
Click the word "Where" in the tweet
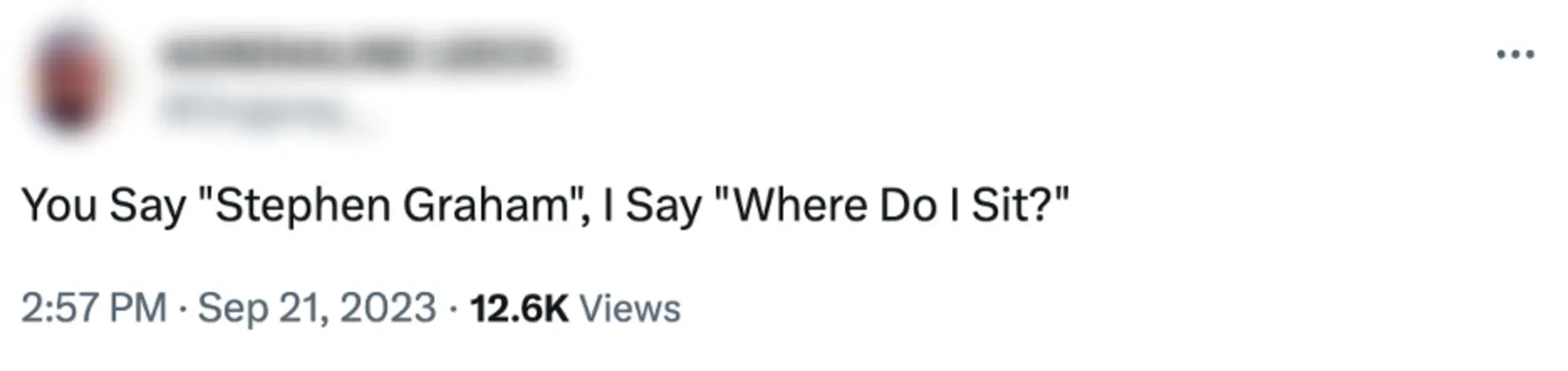(x=799, y=206)
